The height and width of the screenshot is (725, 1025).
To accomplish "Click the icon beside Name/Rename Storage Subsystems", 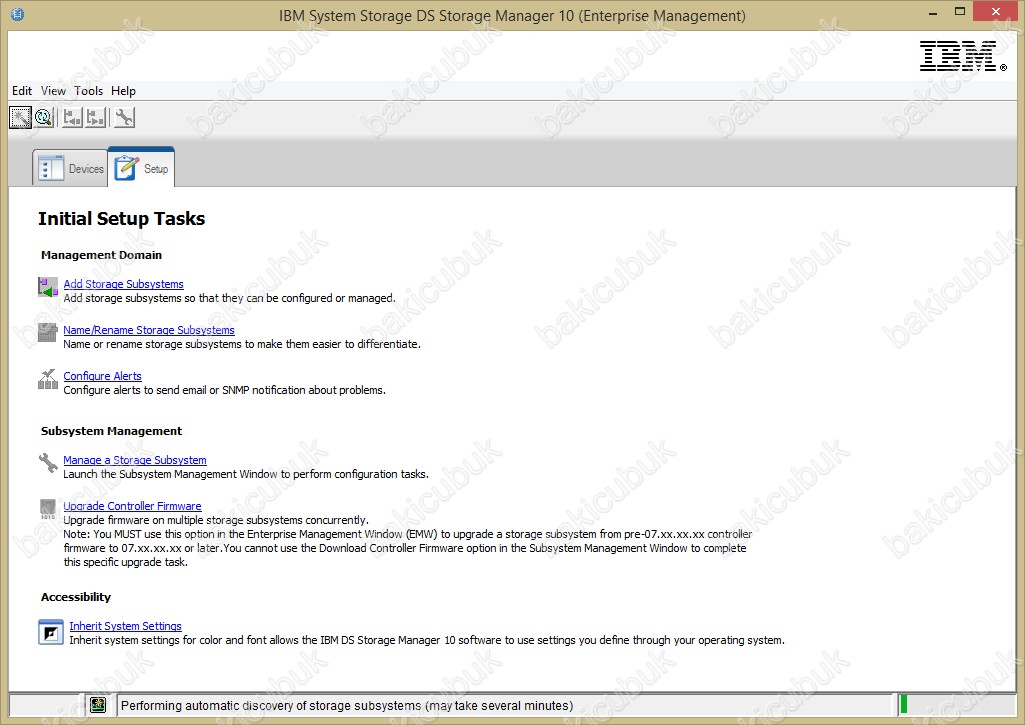I will tap(48, 332).
